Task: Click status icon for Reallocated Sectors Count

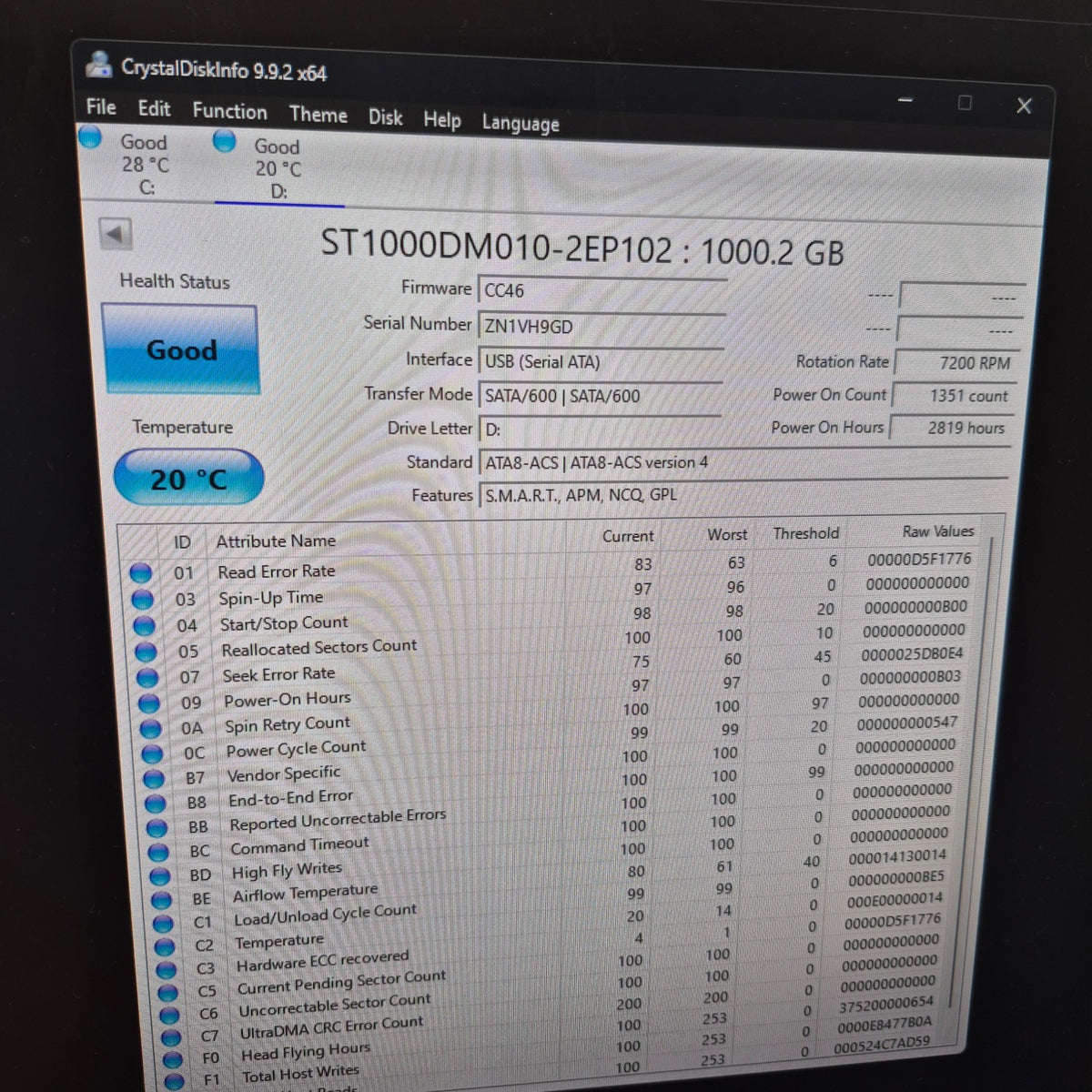Action: coord(146,652)
